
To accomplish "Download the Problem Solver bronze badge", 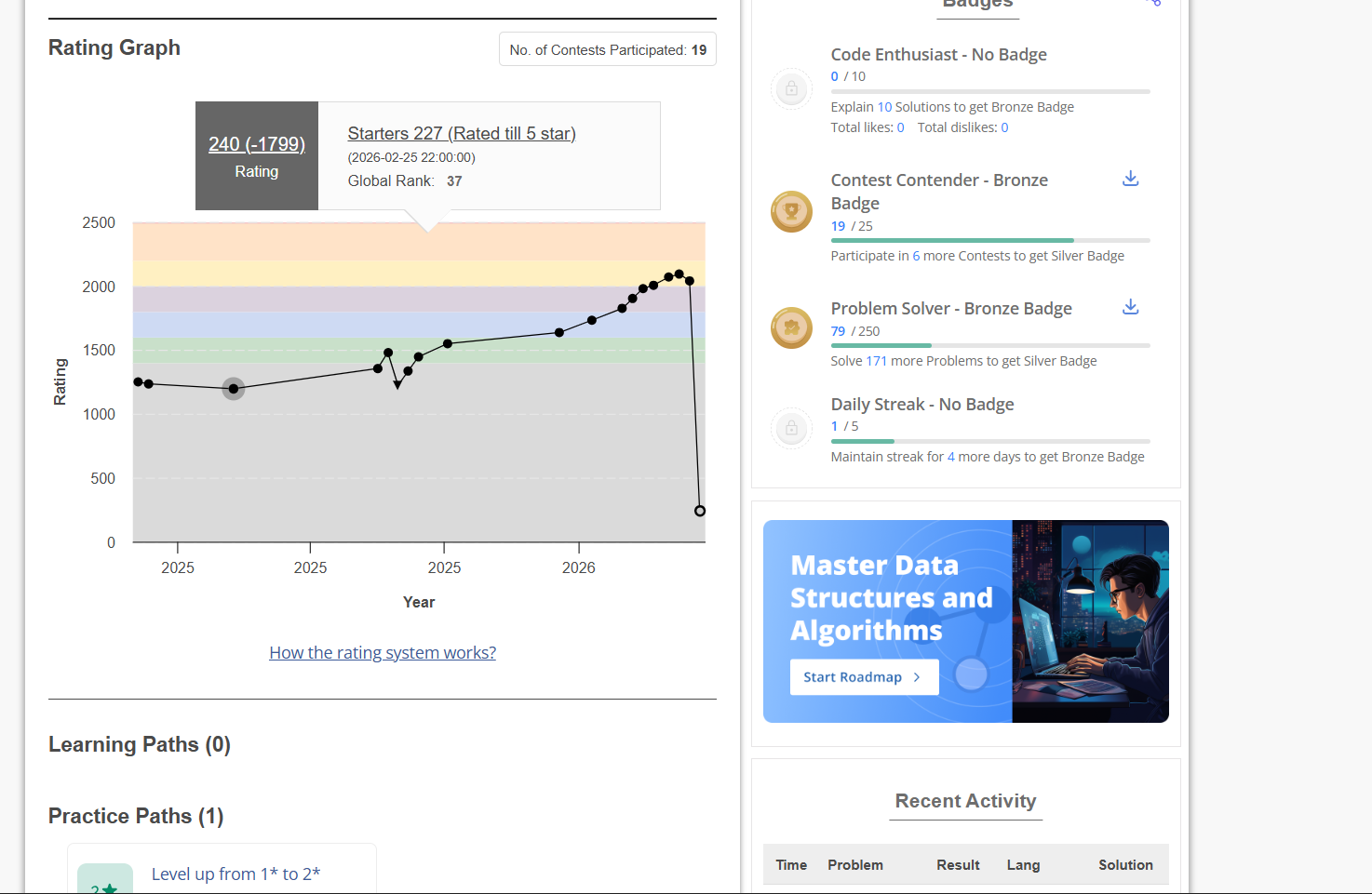I will 1130,307.
